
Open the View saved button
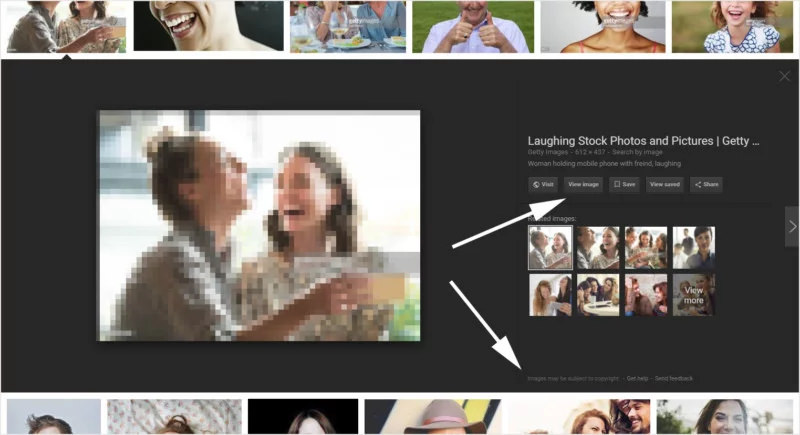click(x=665, y=184)
